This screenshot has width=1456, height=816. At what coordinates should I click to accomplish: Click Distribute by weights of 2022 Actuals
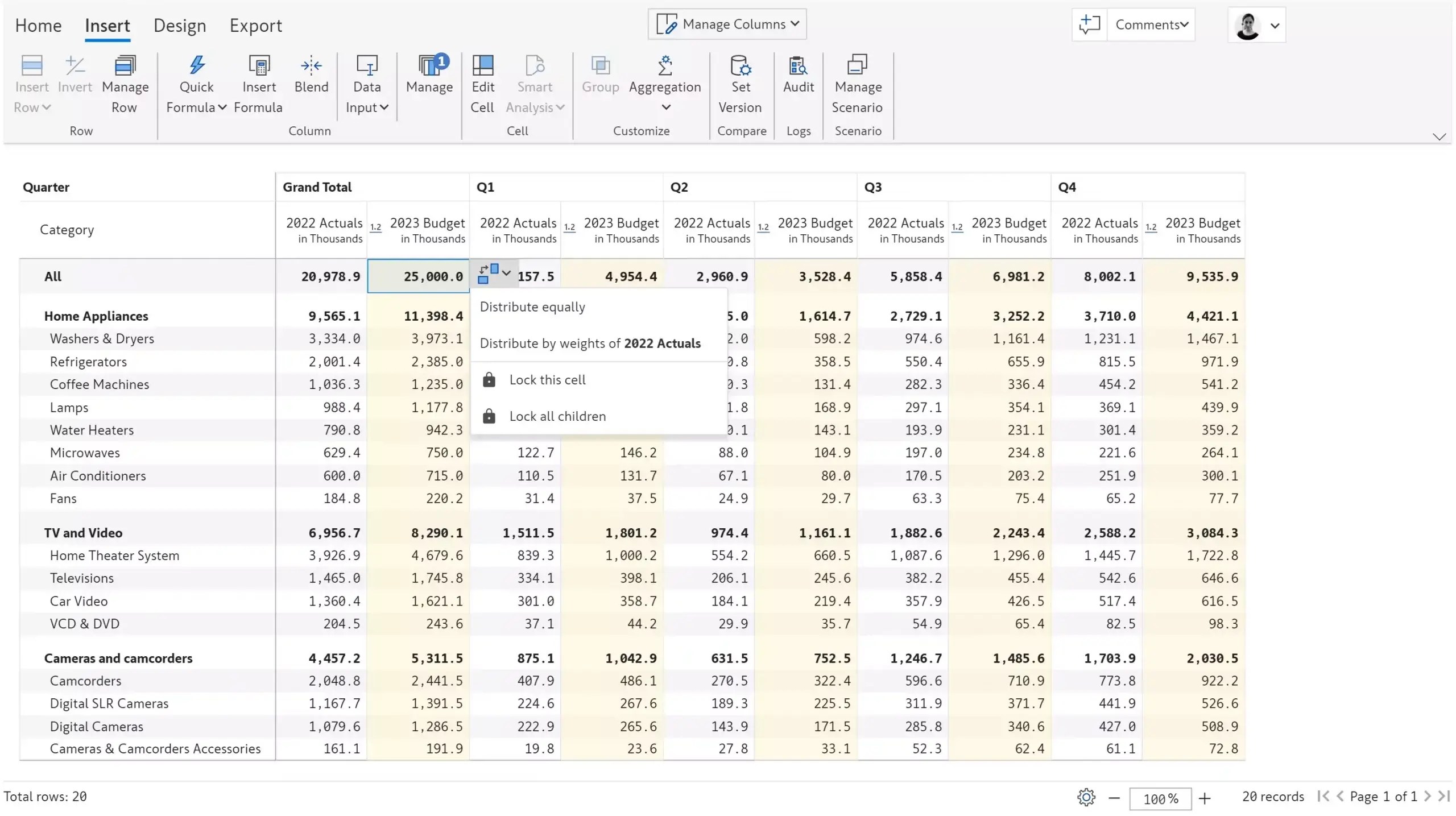pos(590,343)
